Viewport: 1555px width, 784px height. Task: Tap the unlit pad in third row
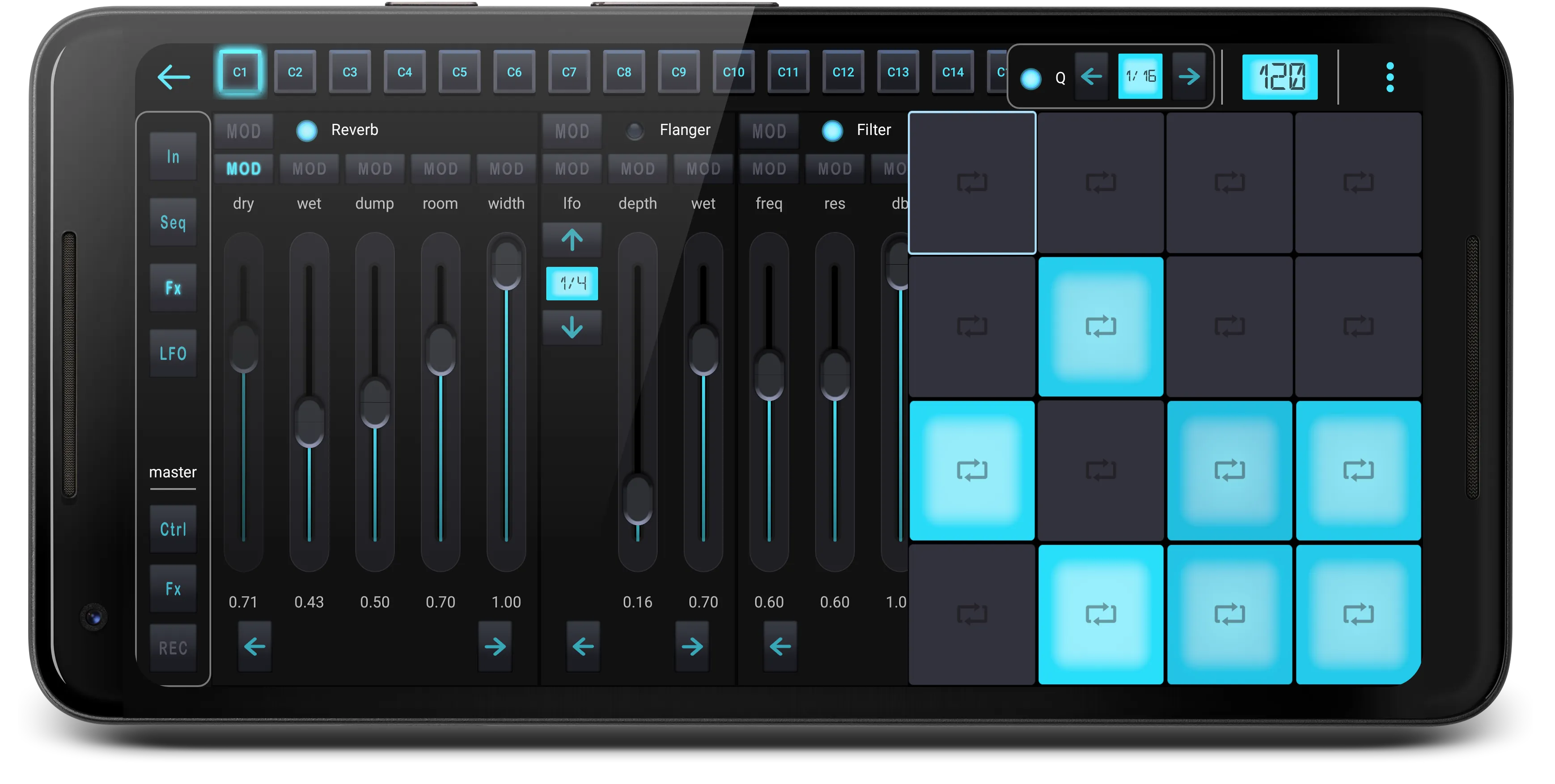coord(1101,470)
